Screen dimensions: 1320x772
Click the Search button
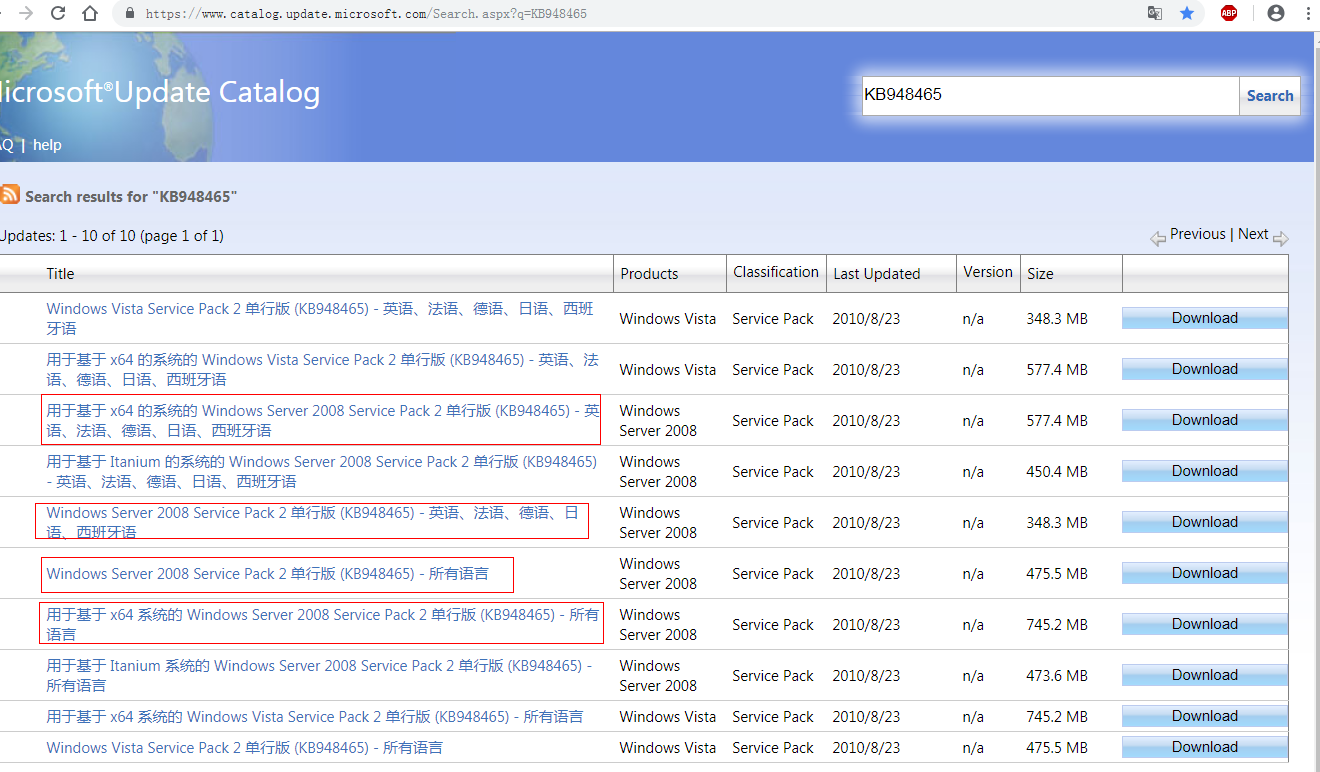[x=1270, y=96]
